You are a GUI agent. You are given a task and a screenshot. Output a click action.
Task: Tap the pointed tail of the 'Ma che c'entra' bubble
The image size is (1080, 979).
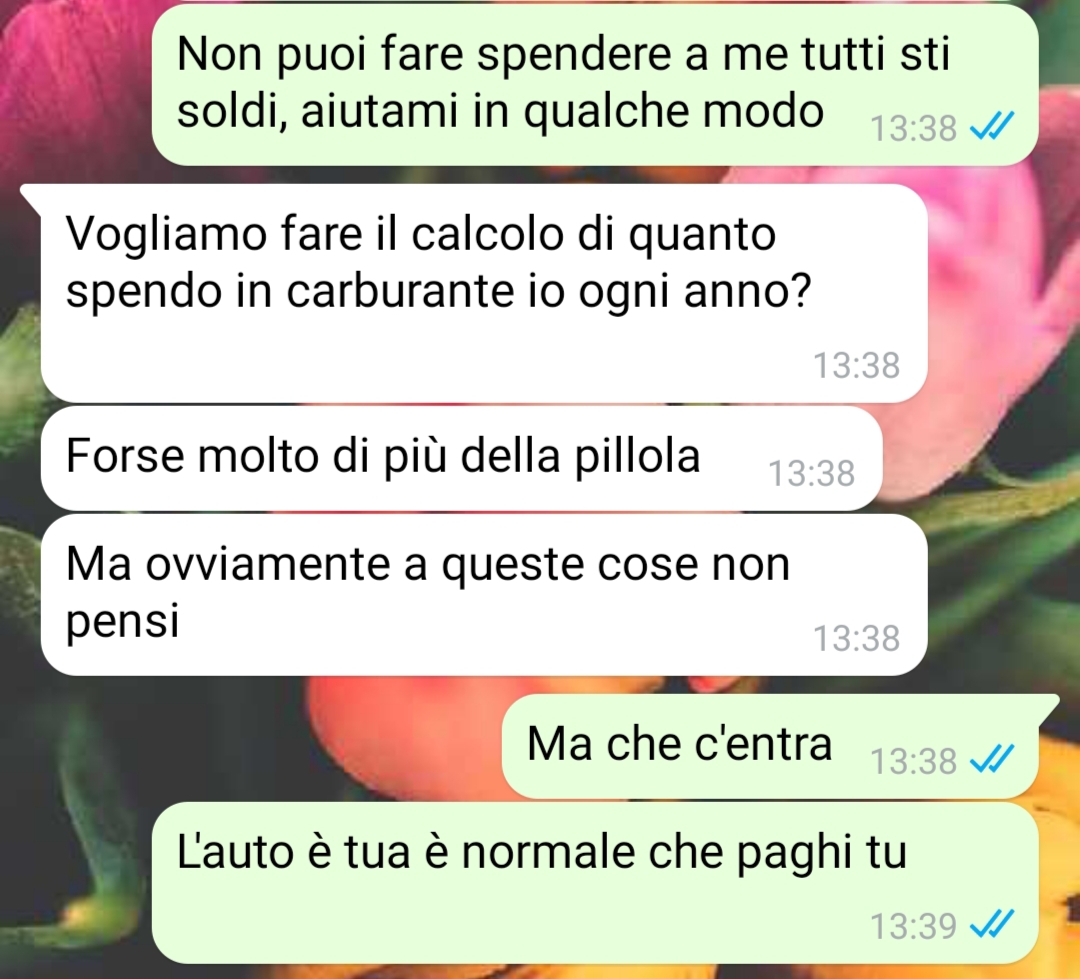coord(1046,706)
